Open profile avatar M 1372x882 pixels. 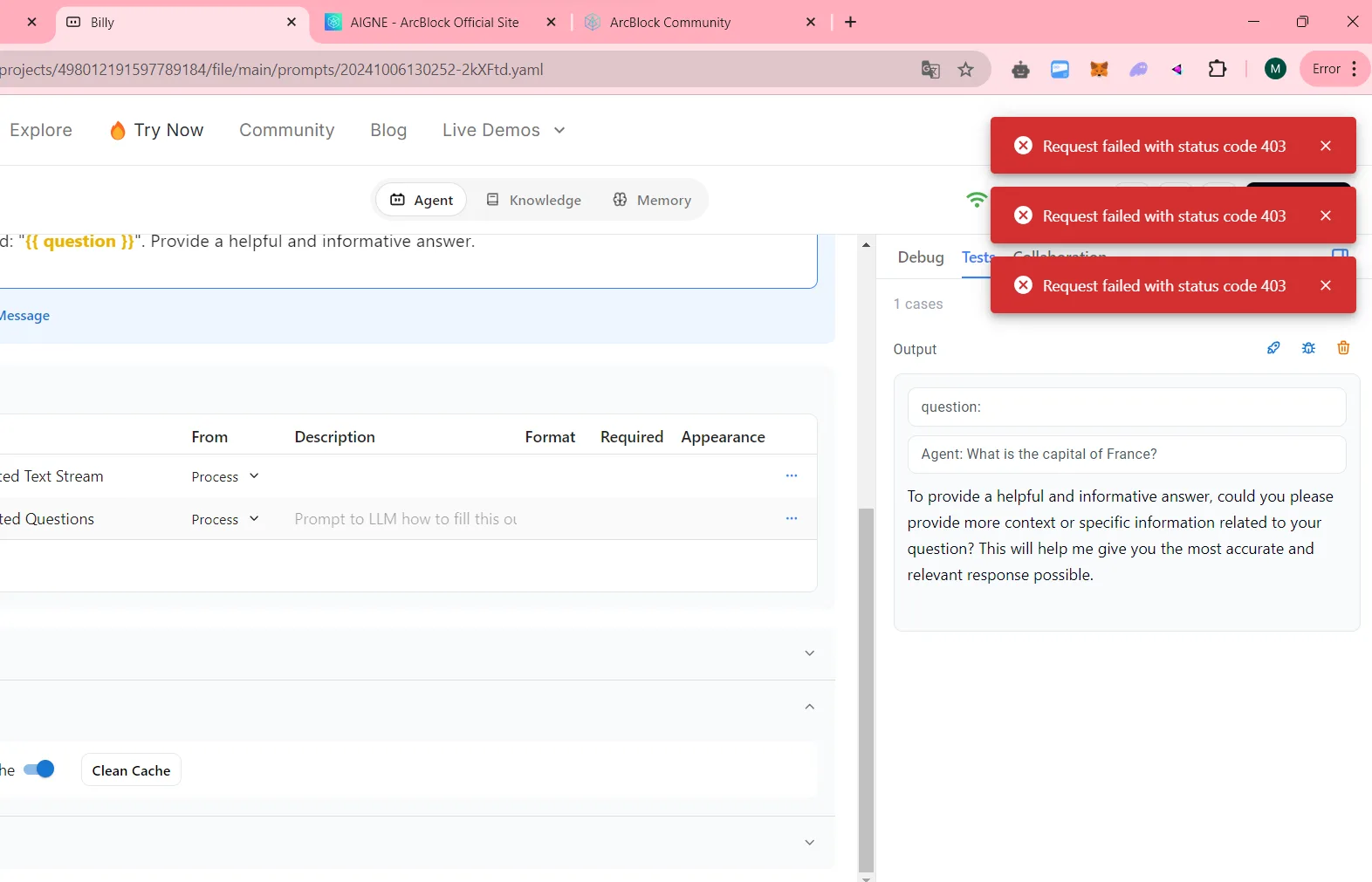[x=1275, y=69]
